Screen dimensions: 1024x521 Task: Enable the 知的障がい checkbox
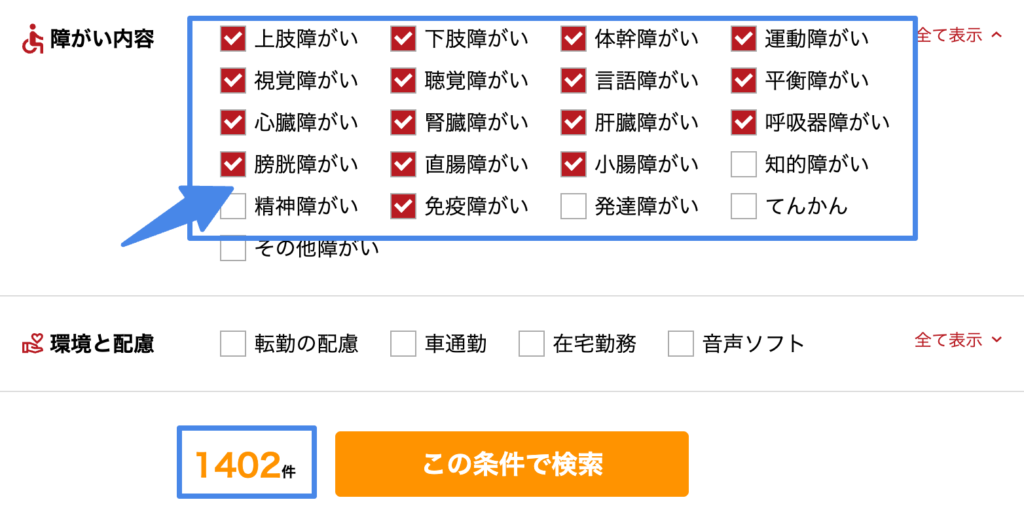(743, 163)
